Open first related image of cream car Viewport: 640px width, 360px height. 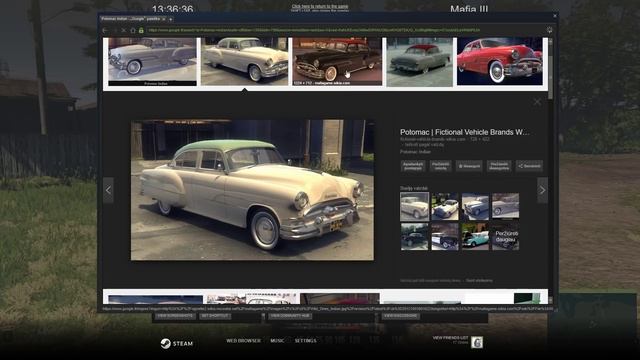[414, 207]
